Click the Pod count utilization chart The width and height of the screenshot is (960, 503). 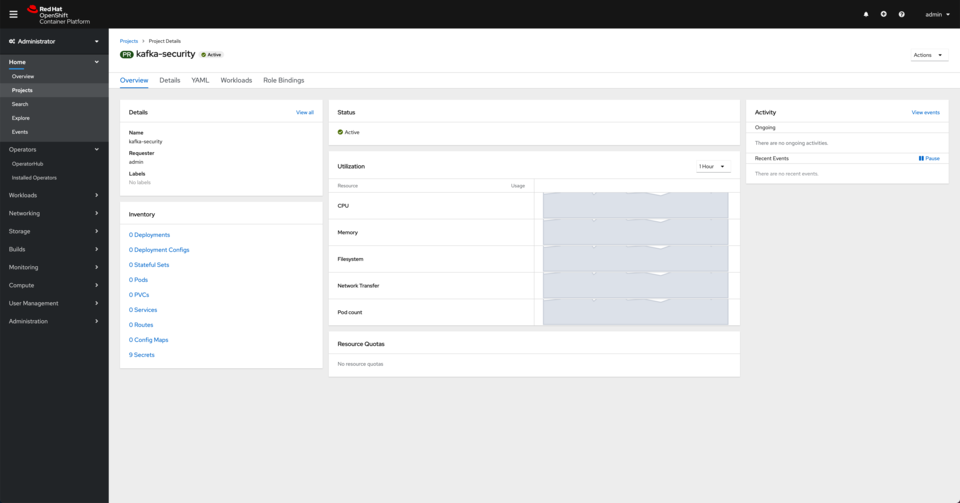tap(636, 312)
